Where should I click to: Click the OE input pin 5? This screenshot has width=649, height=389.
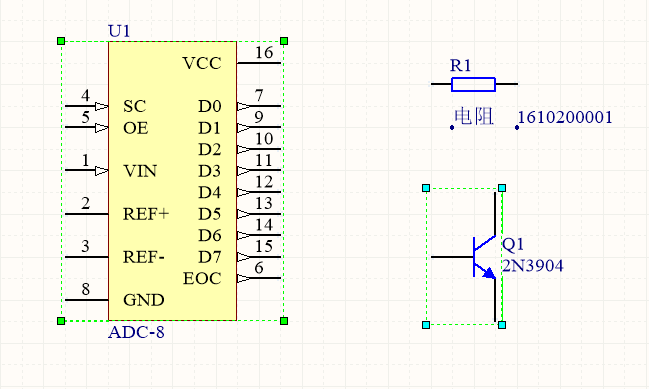(86, 127)
